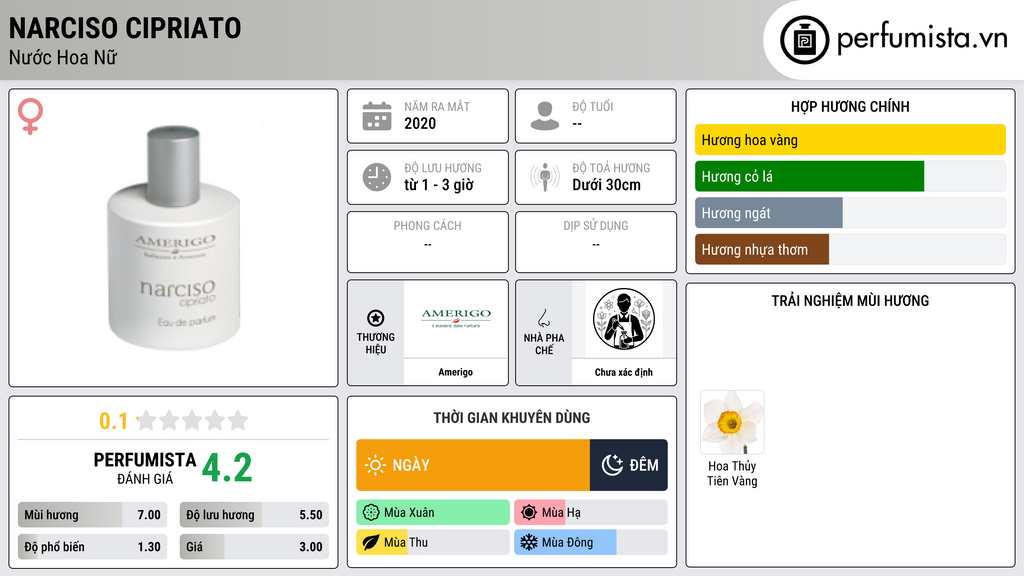
Task: Select the Hoa Thủy Tiên Vàng flower image
Action: click(x=732, y=423)
